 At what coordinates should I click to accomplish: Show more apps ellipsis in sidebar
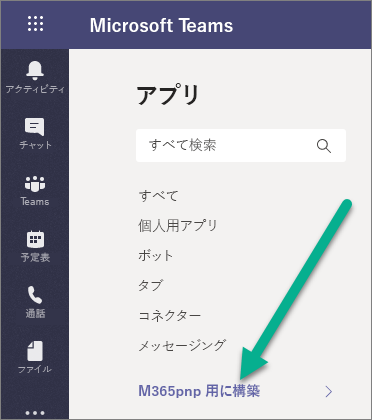35,413
